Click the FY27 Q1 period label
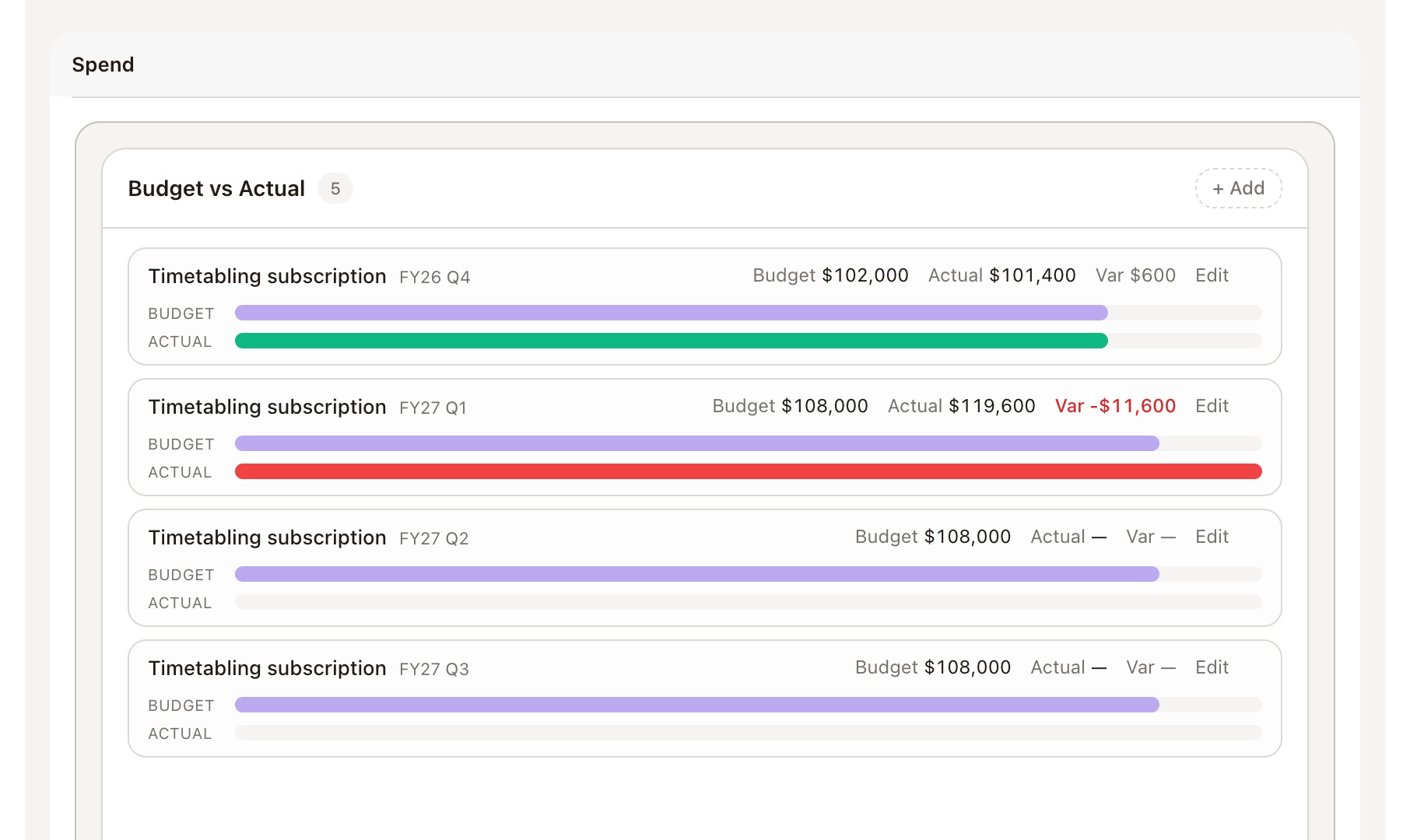 coord(433,408)
